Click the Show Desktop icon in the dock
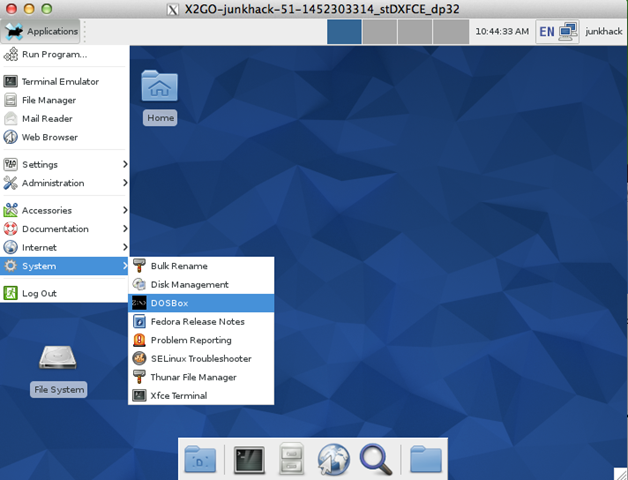 pyautogui.click(x=200, y=459)
